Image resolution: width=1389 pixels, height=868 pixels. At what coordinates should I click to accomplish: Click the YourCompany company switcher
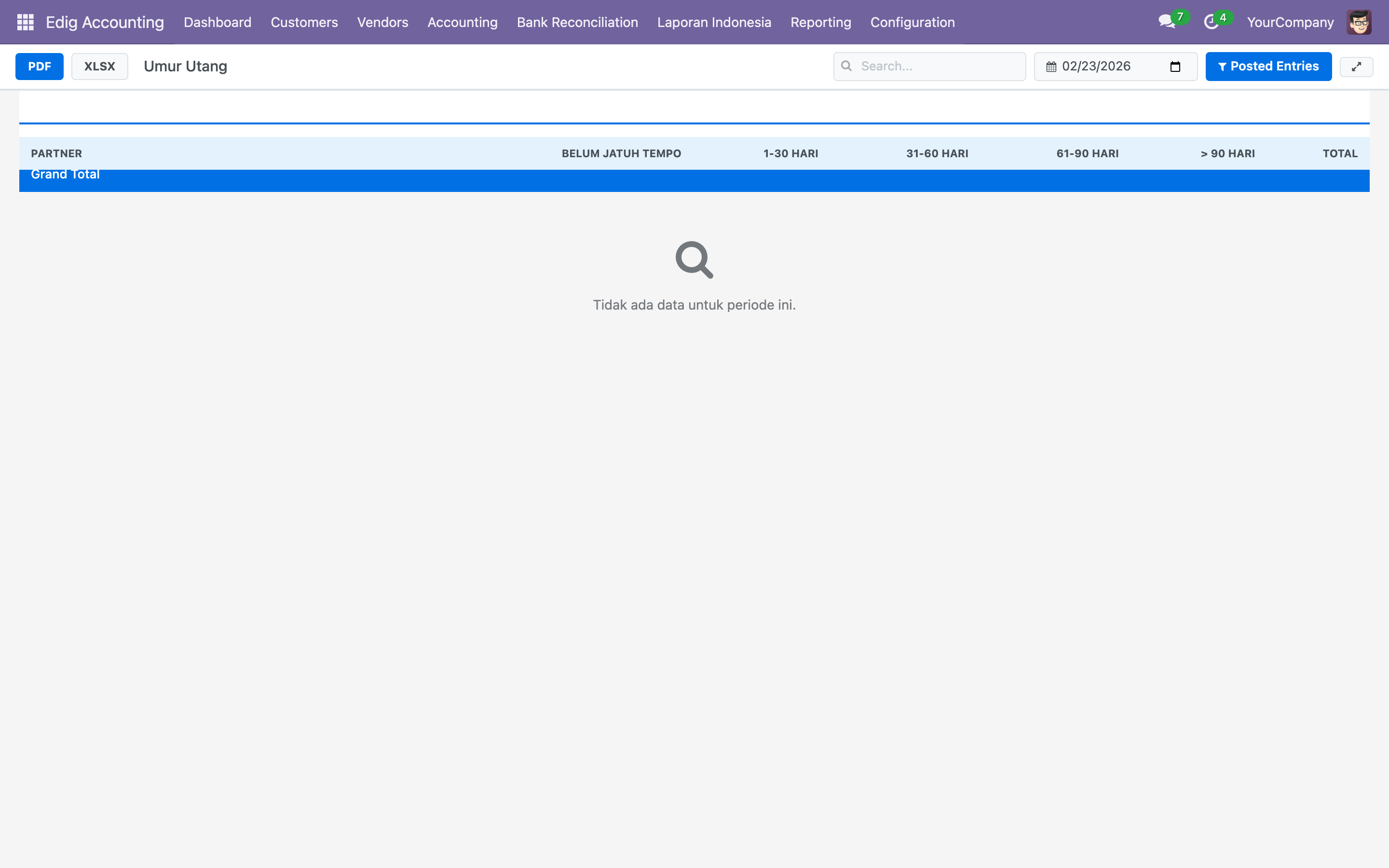(1290, 22)
